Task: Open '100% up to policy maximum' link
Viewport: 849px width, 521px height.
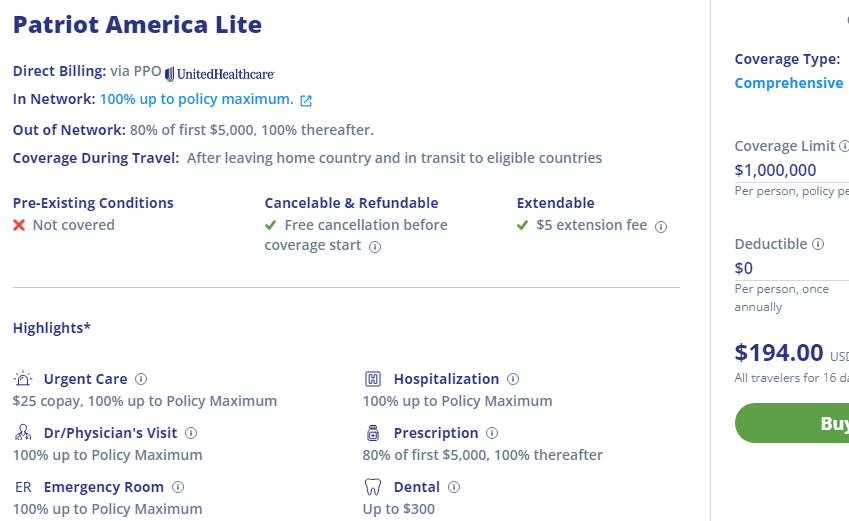Action: [197, 99]
